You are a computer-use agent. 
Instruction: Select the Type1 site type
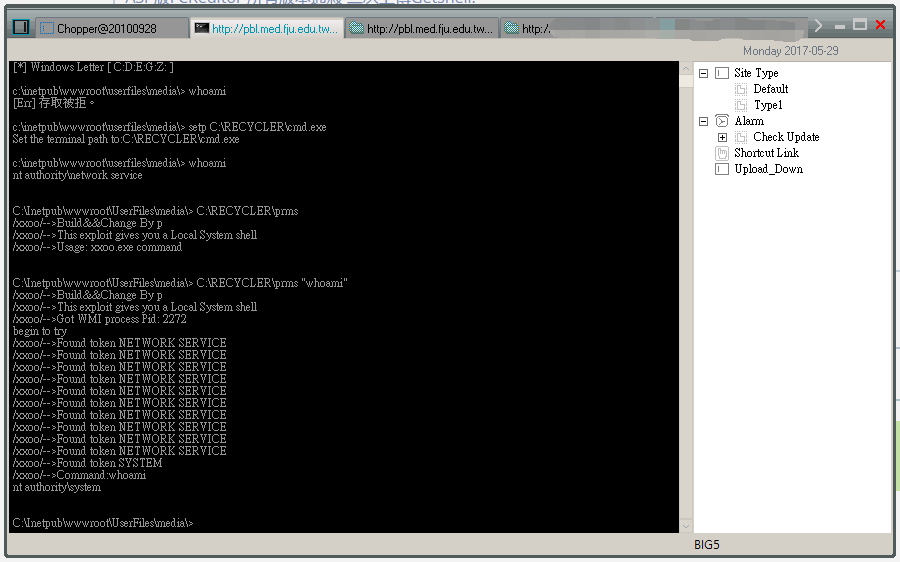click(768, 105)
